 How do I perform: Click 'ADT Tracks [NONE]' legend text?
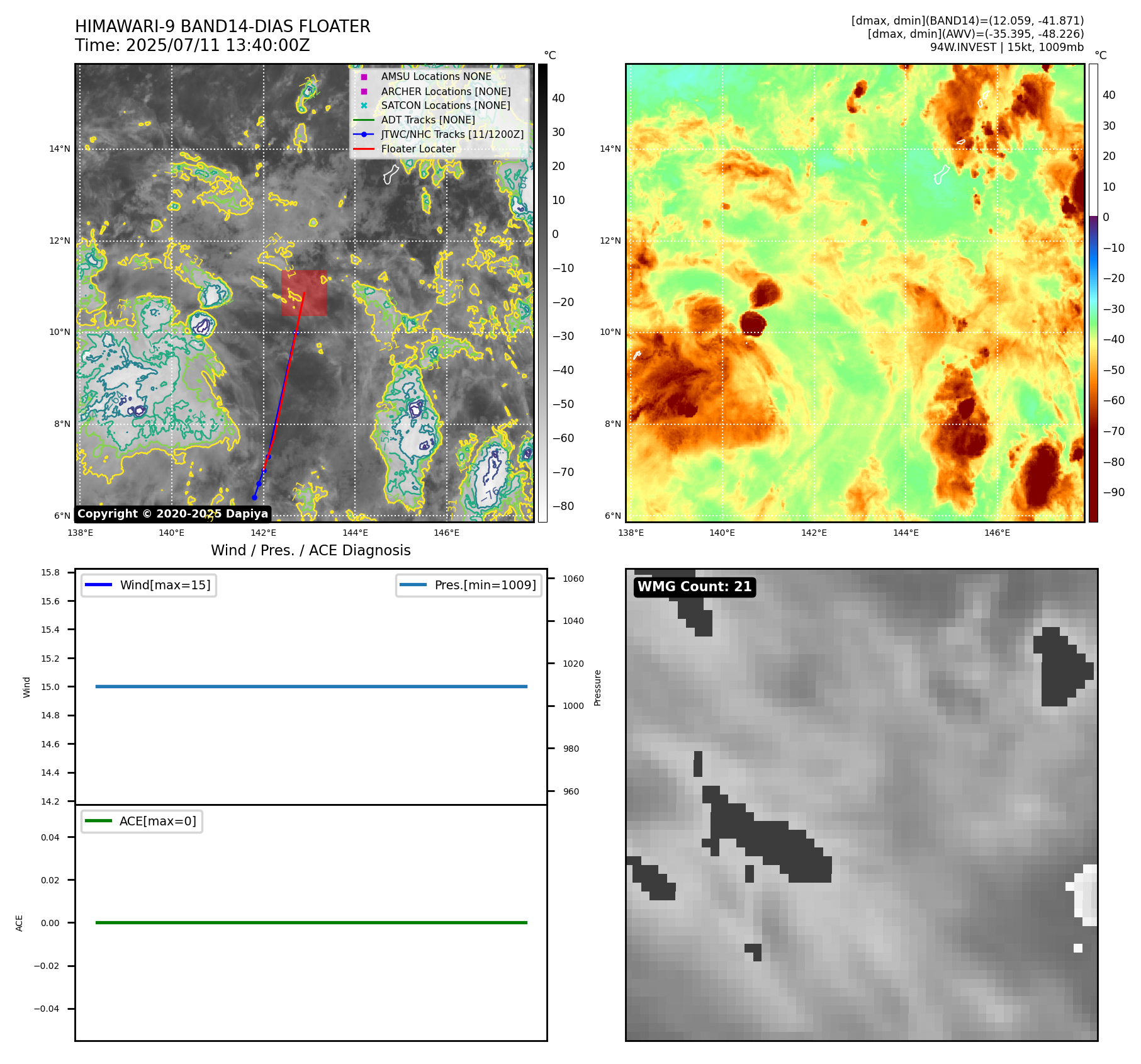pos(428,120)
